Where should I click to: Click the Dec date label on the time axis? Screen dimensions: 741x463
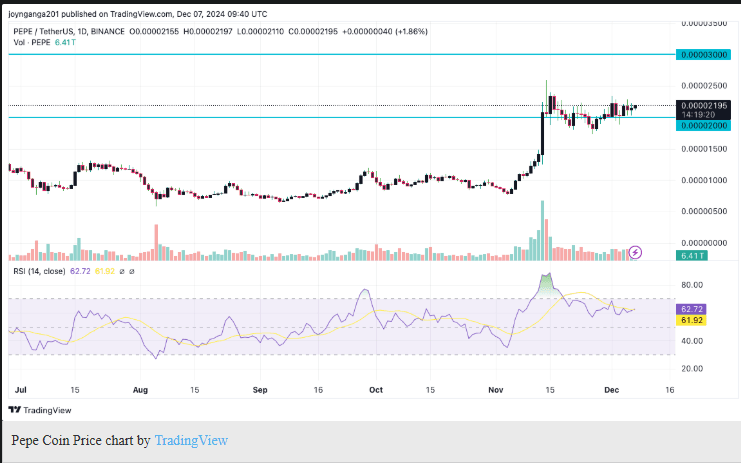(x=612, y=390)
